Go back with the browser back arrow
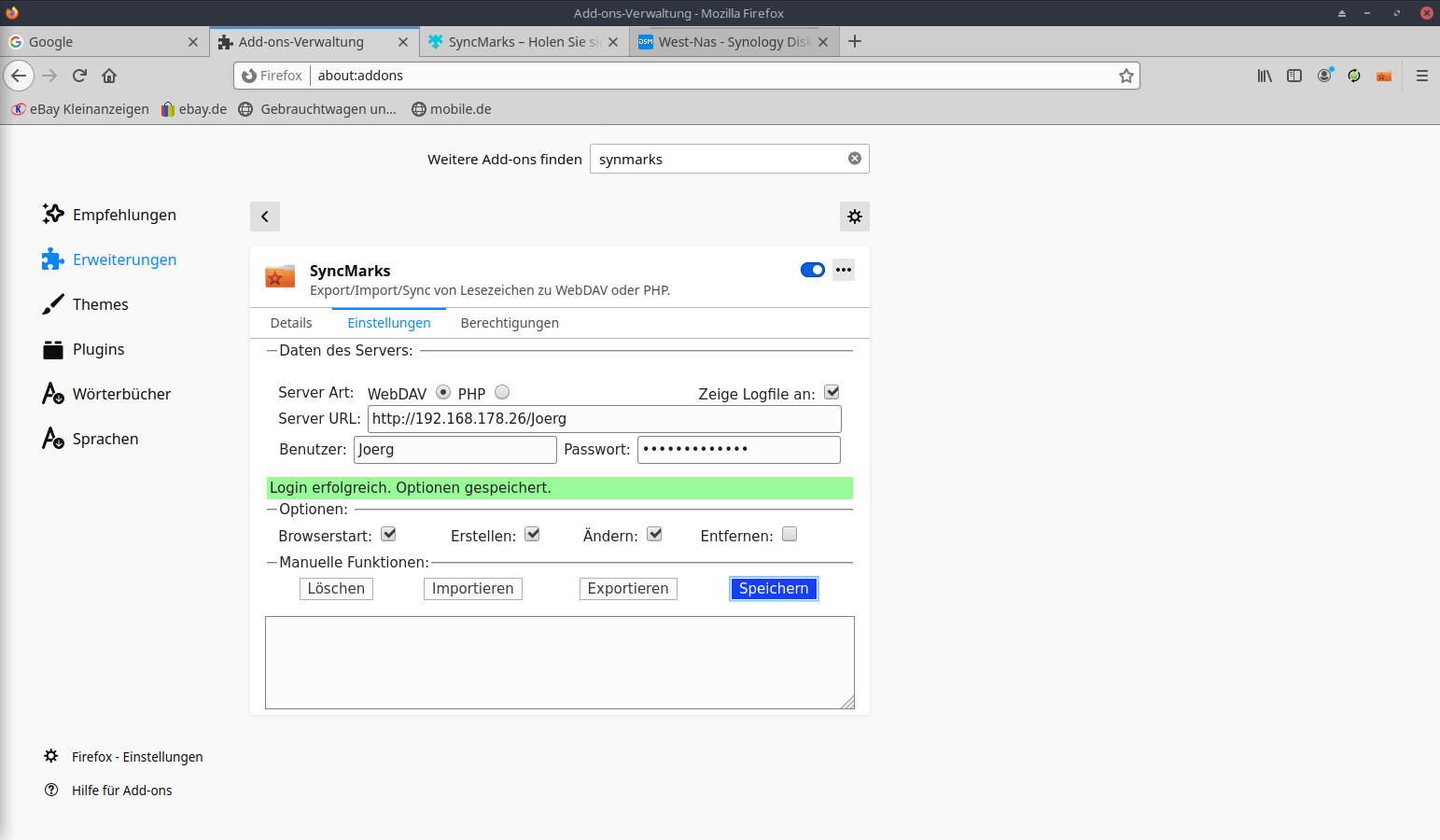The image size is (1440, 840). click(19, 76)
